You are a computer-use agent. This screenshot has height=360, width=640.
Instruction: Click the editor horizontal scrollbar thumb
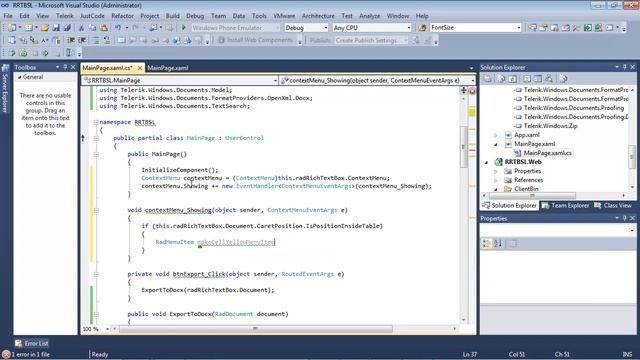click(256, 329)
